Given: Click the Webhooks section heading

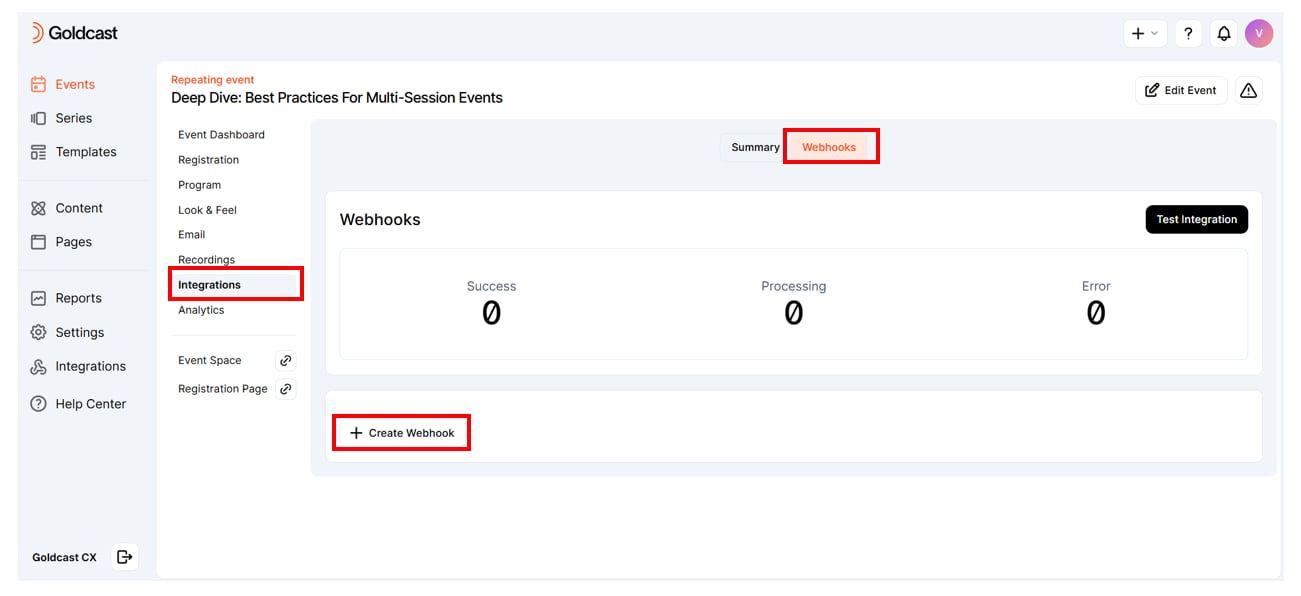Looking at the screenshot, I should 380,220.
